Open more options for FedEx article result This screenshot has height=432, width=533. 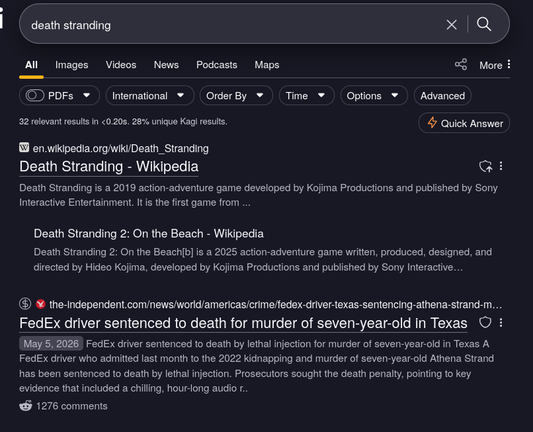click(501, 323)
